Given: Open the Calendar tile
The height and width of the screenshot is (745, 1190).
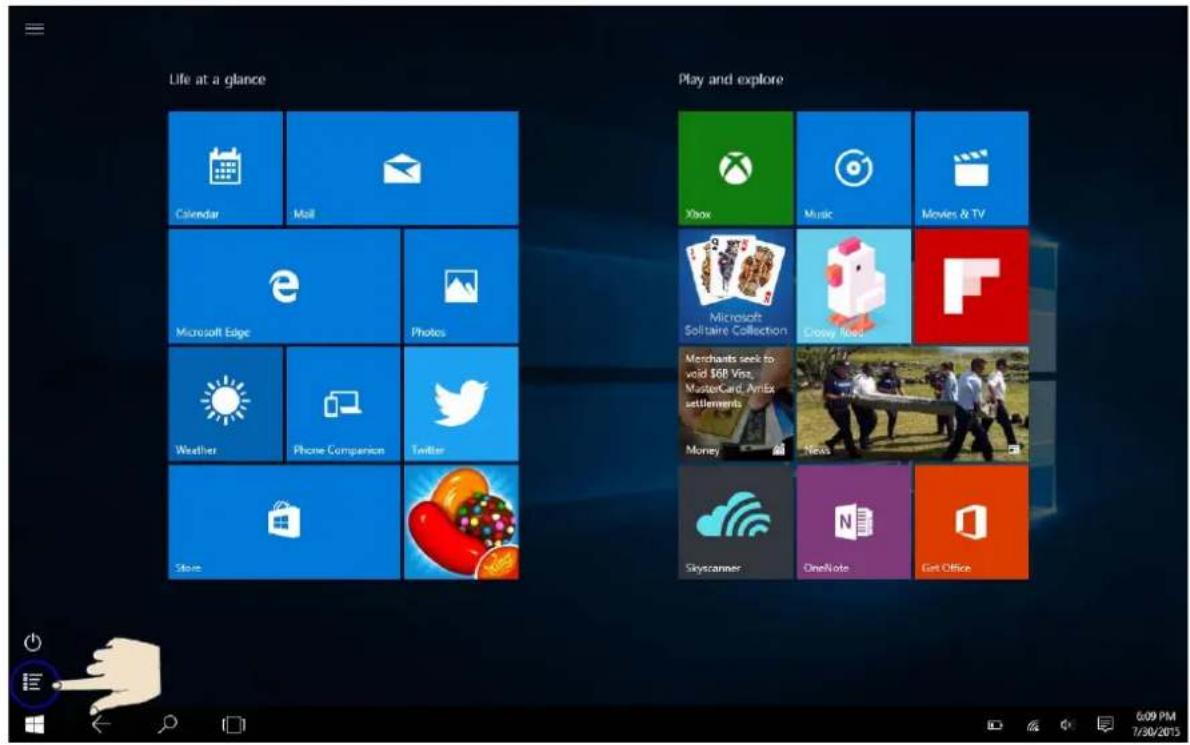Looking at the screenshot, I should pos(225,168).
